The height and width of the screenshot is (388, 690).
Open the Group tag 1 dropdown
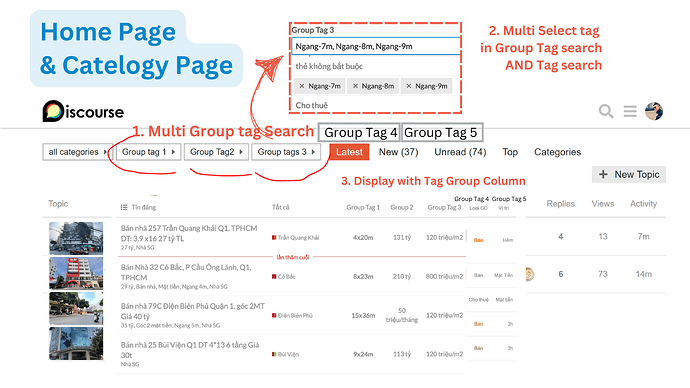pyautogui.click(x=148, y=152)
